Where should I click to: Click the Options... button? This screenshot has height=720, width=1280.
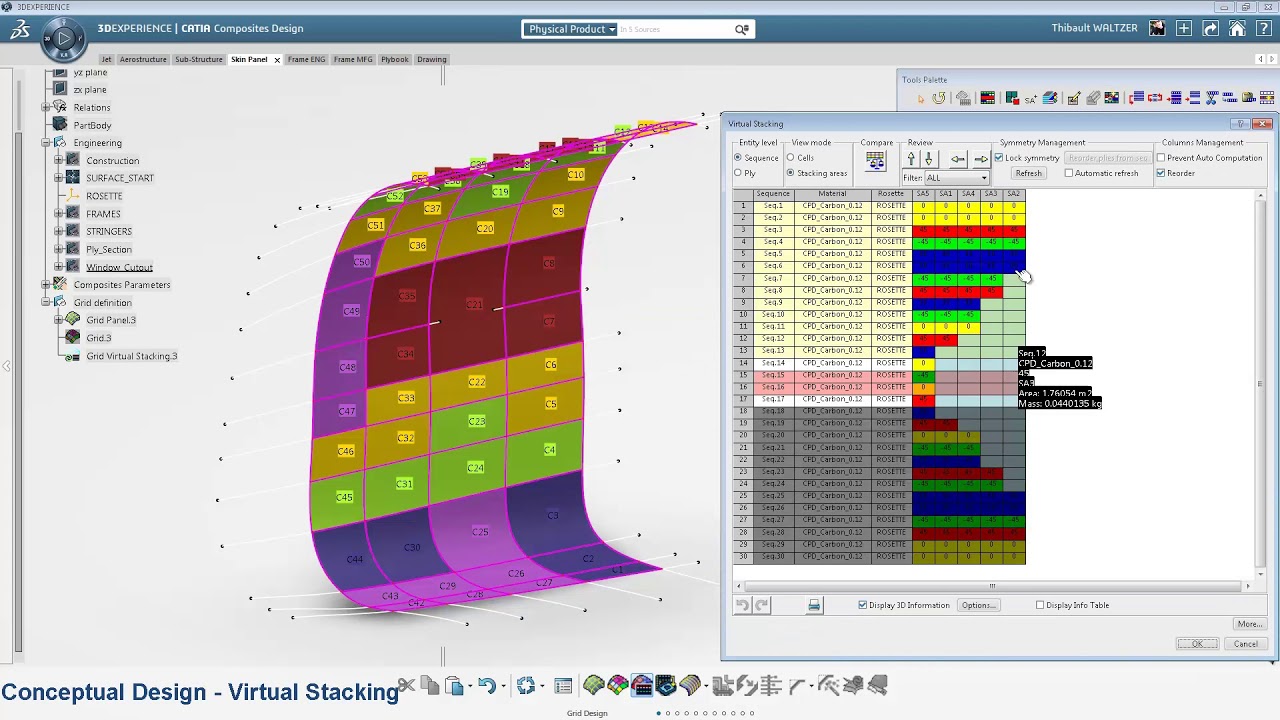click(x=978, y=605)
